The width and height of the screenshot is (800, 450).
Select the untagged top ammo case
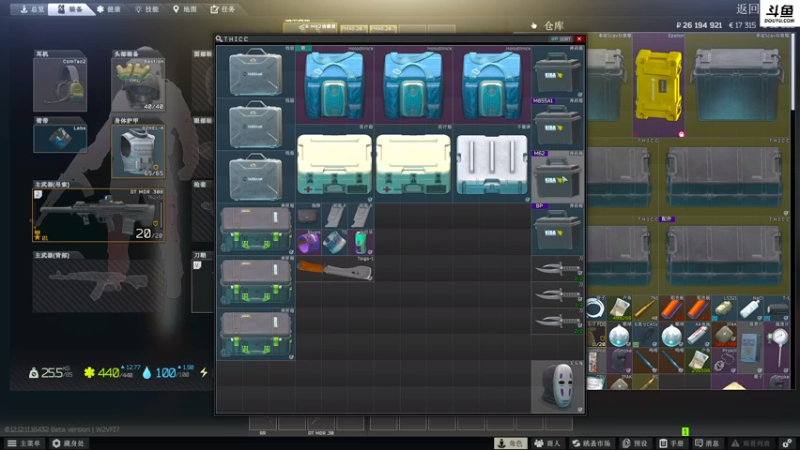pyautogui.click(x=557, y=72)
